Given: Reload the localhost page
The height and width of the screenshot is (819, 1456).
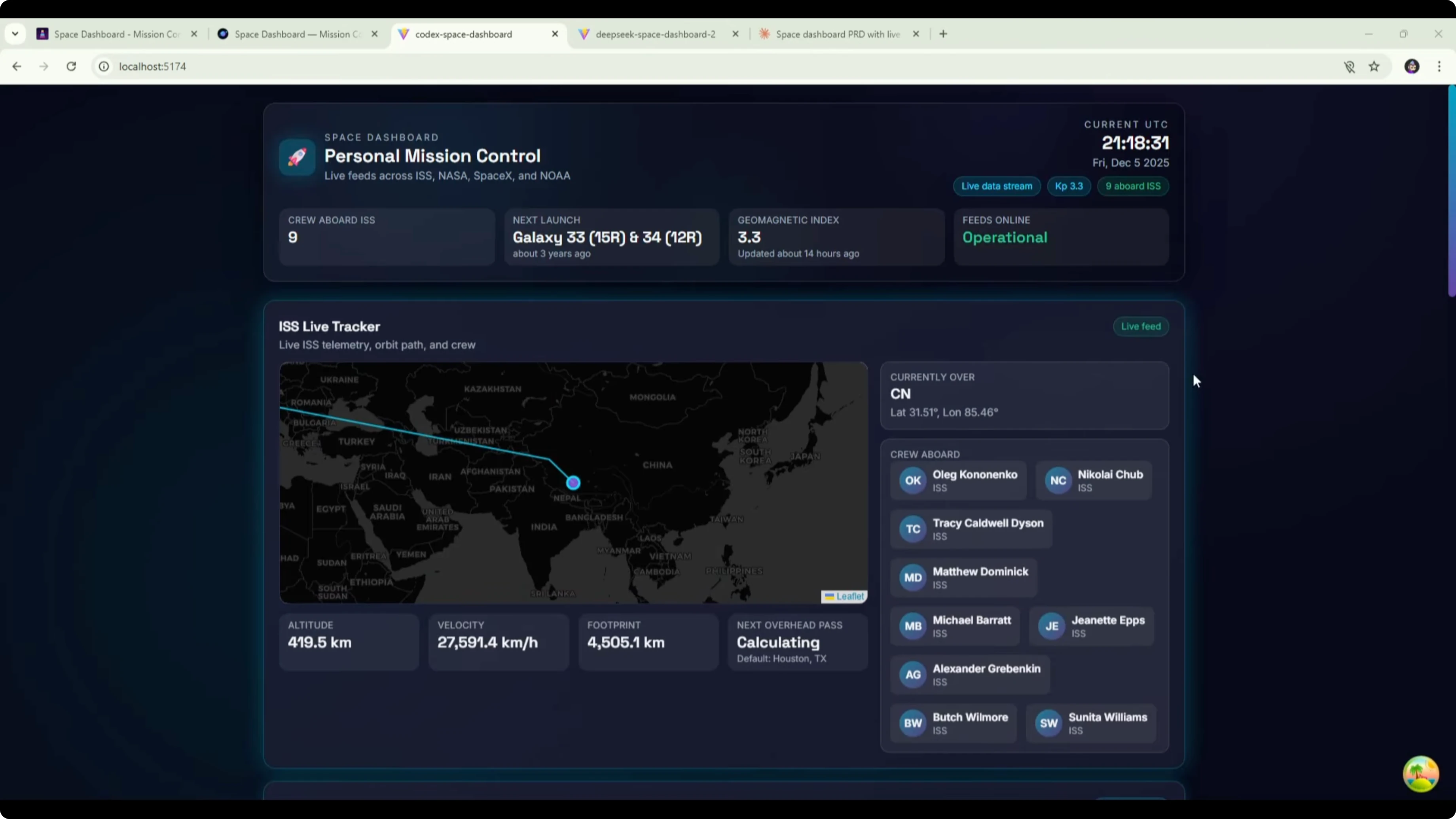Looking at the screenshot, I should coord(71,66).
